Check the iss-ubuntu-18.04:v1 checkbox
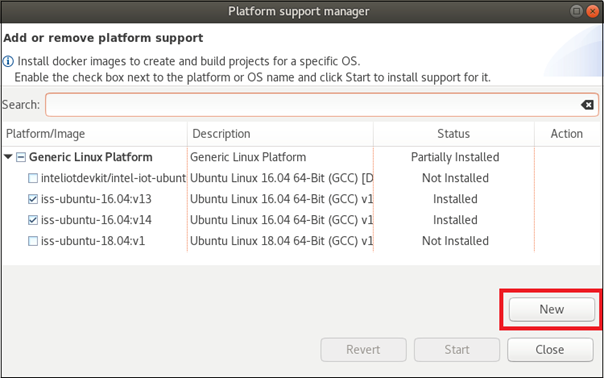The image size is (604, 378). click(33, 241)
